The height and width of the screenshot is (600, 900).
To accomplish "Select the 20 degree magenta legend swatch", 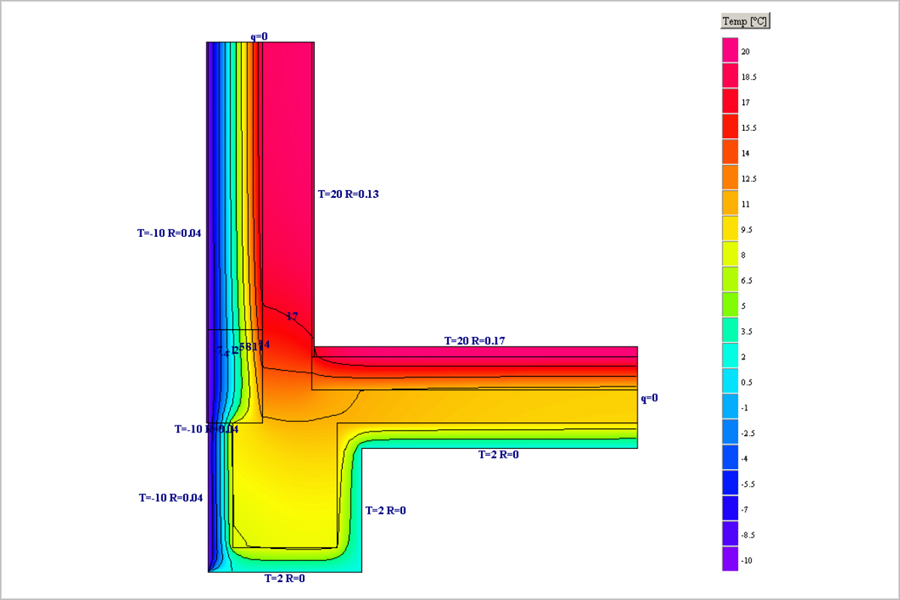I will point(730,50).
